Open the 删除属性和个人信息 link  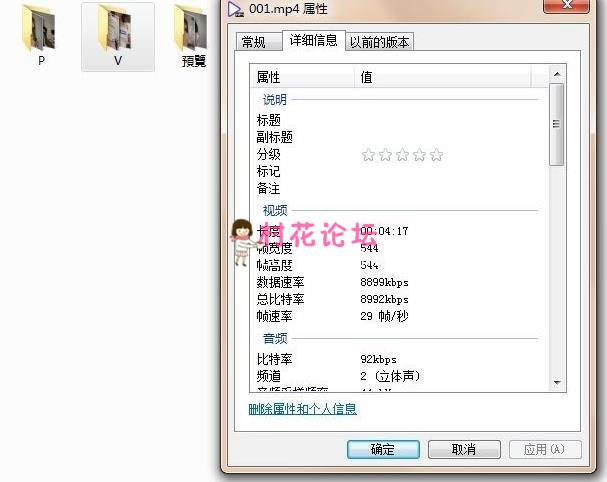pos(302,409)
